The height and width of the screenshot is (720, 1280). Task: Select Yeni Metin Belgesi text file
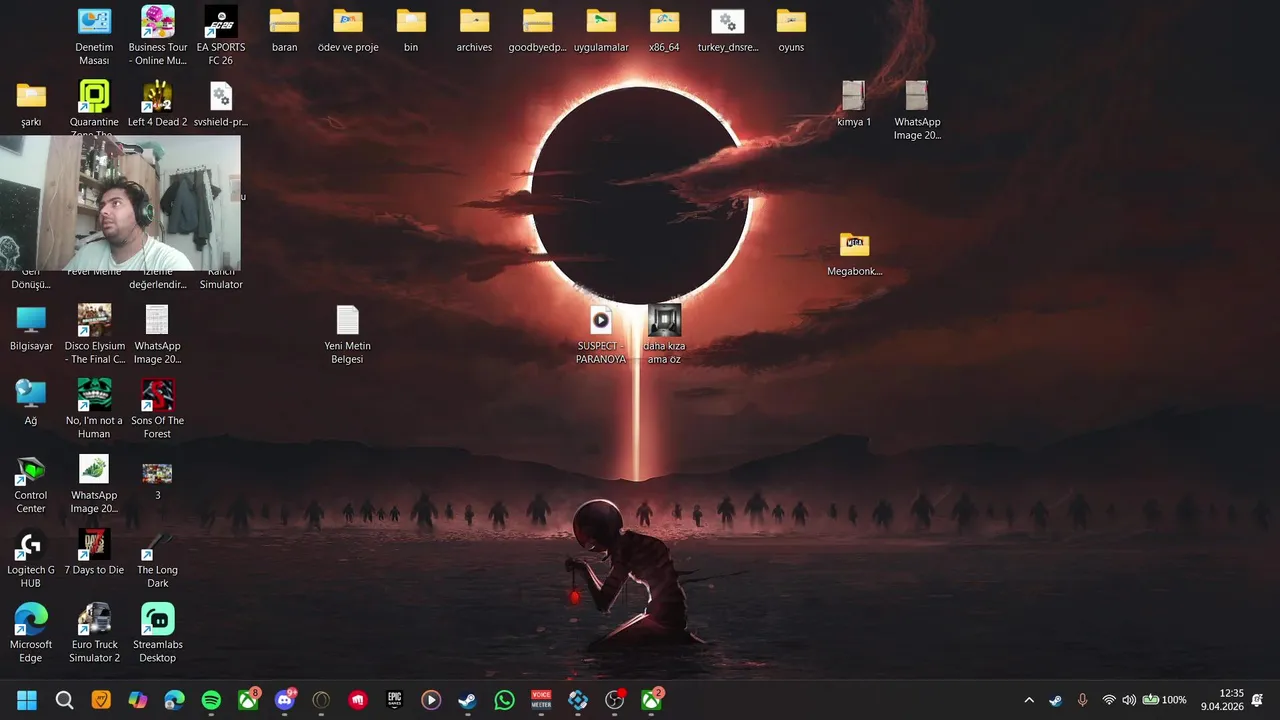[x=348, y=335]
